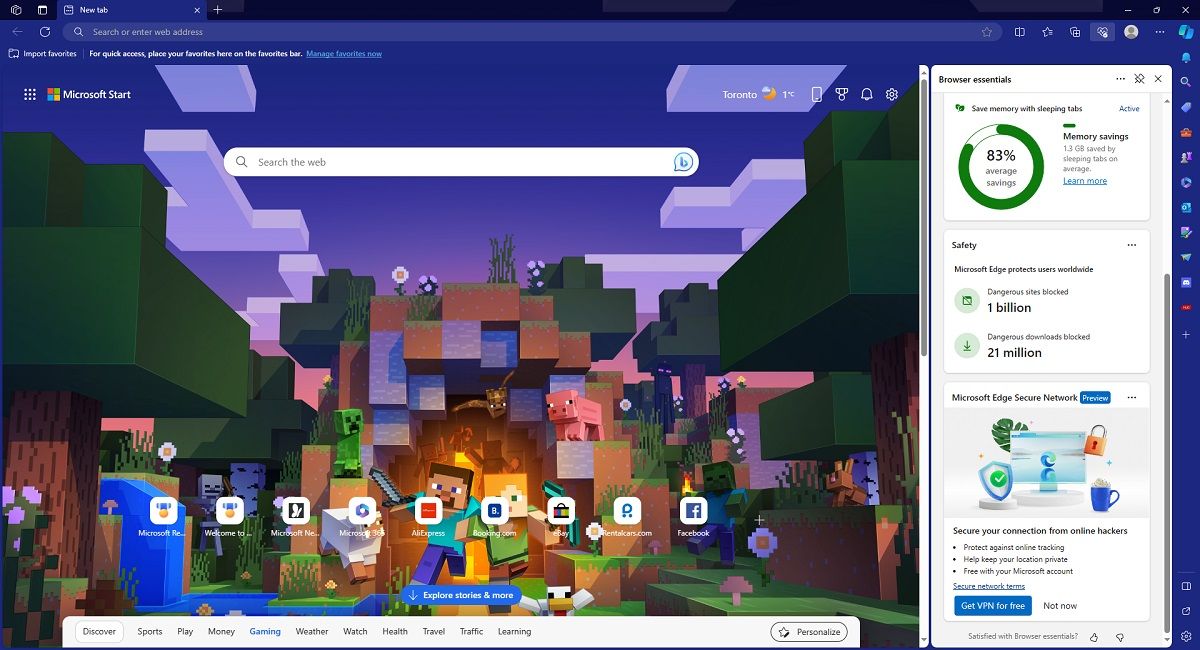Unpin the Browser essentials pane
Viewport: 1200px width, 650px height.
(1139, 79)
